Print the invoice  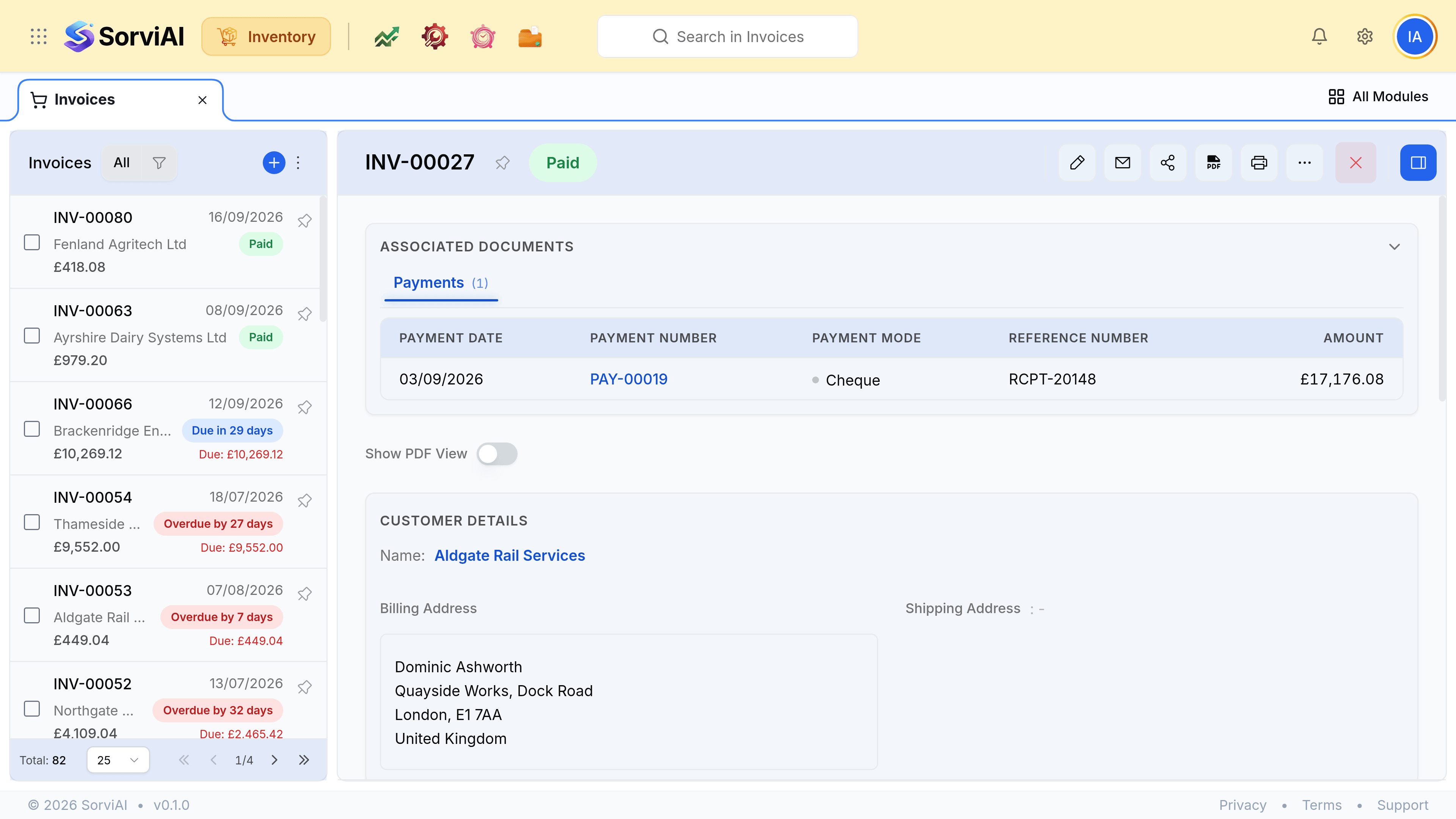coord(1259,163)
